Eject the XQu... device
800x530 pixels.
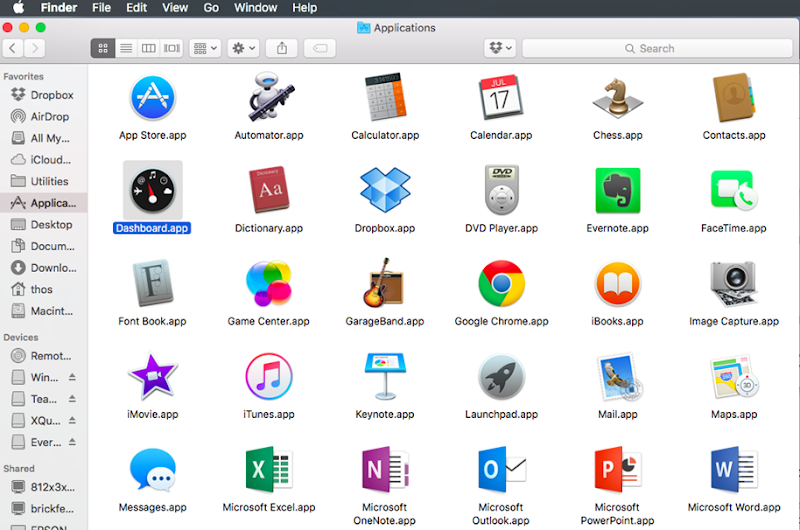(x=72, y=421)
